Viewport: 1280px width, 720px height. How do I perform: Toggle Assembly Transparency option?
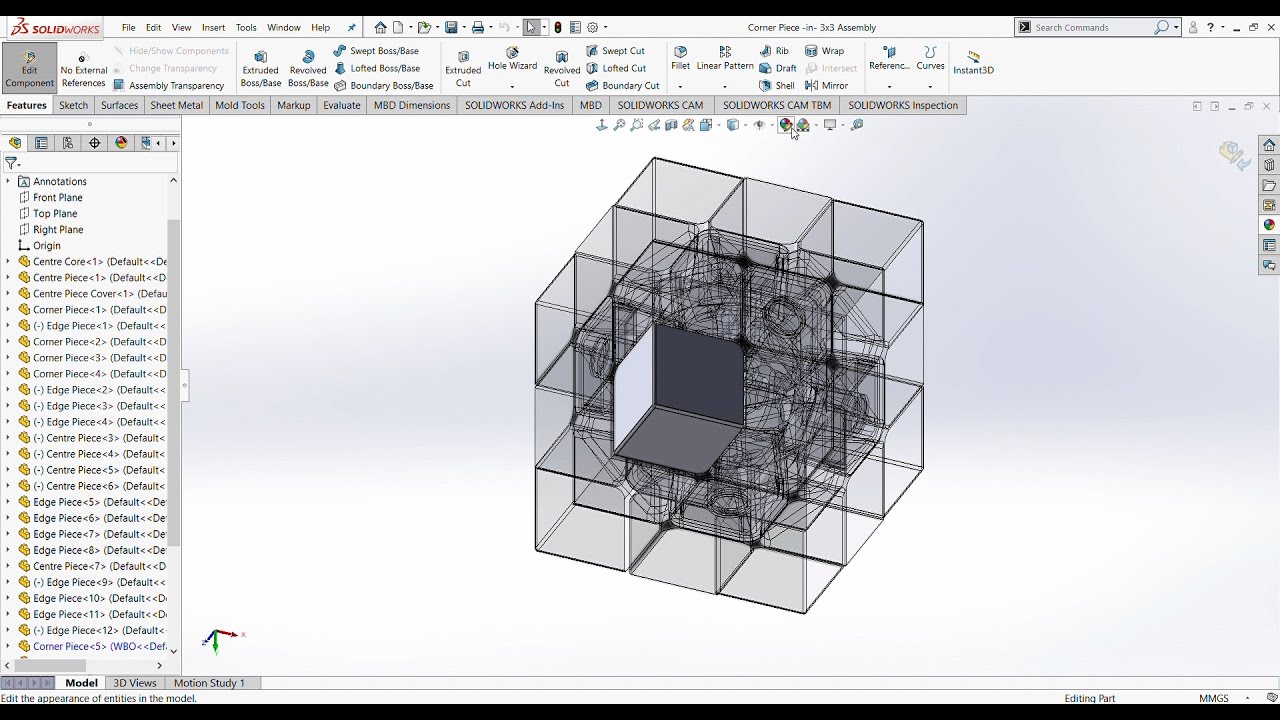(168, 86)
